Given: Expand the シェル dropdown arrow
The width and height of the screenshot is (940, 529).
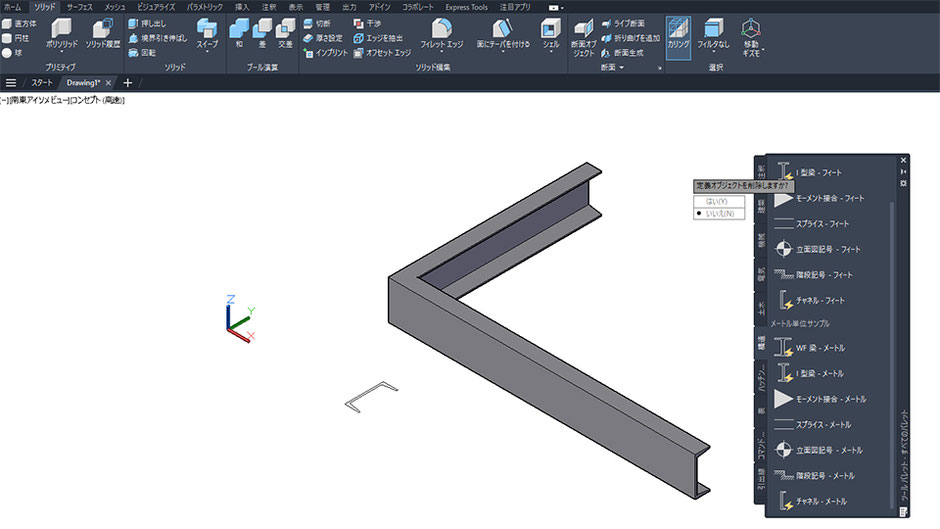Looking at the screenshot, I should 551,52.
